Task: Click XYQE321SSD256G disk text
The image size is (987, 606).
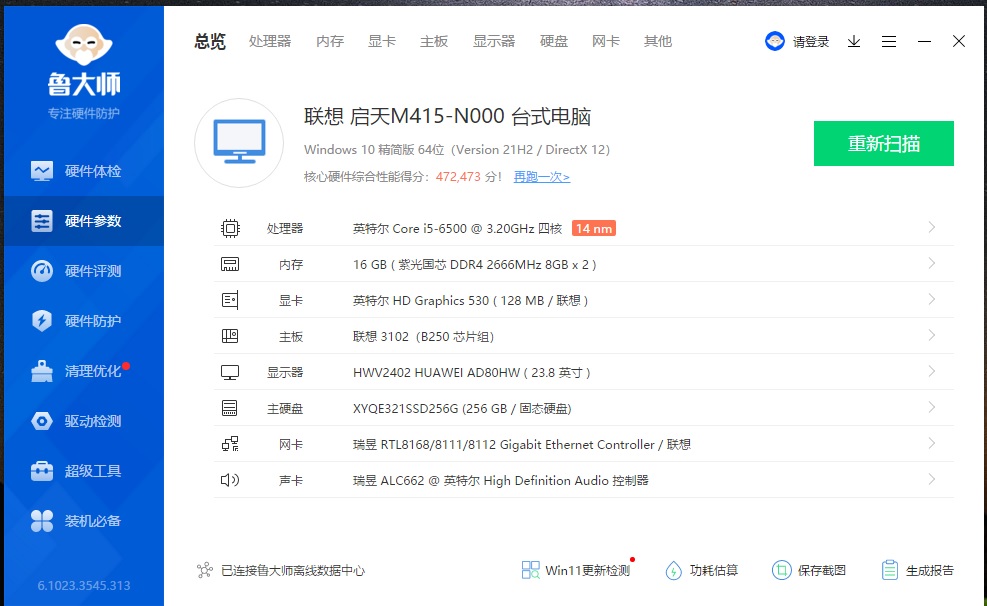Action: (x=462, y=408)
